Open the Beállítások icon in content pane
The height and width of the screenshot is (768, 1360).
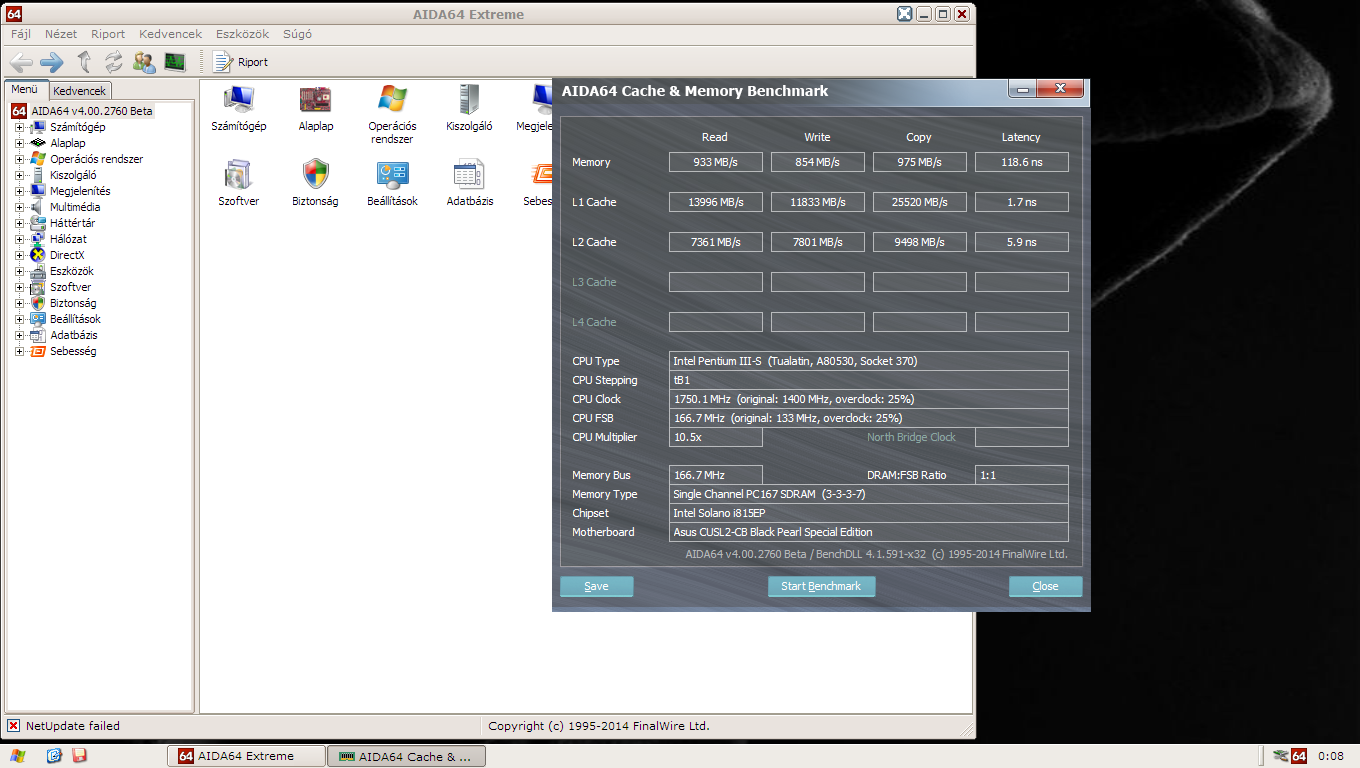[x=392, y=183]
